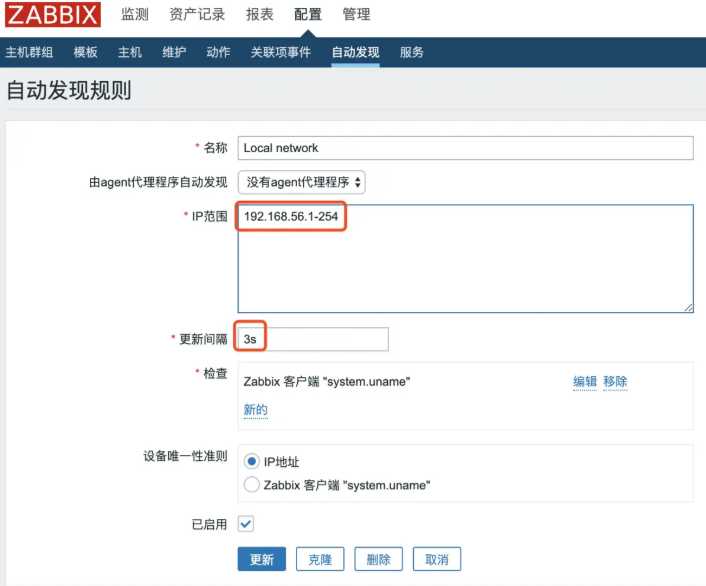
Task: Select Zabbix 客户端 system.uname radio button
Action: click(x=251, y=485)
